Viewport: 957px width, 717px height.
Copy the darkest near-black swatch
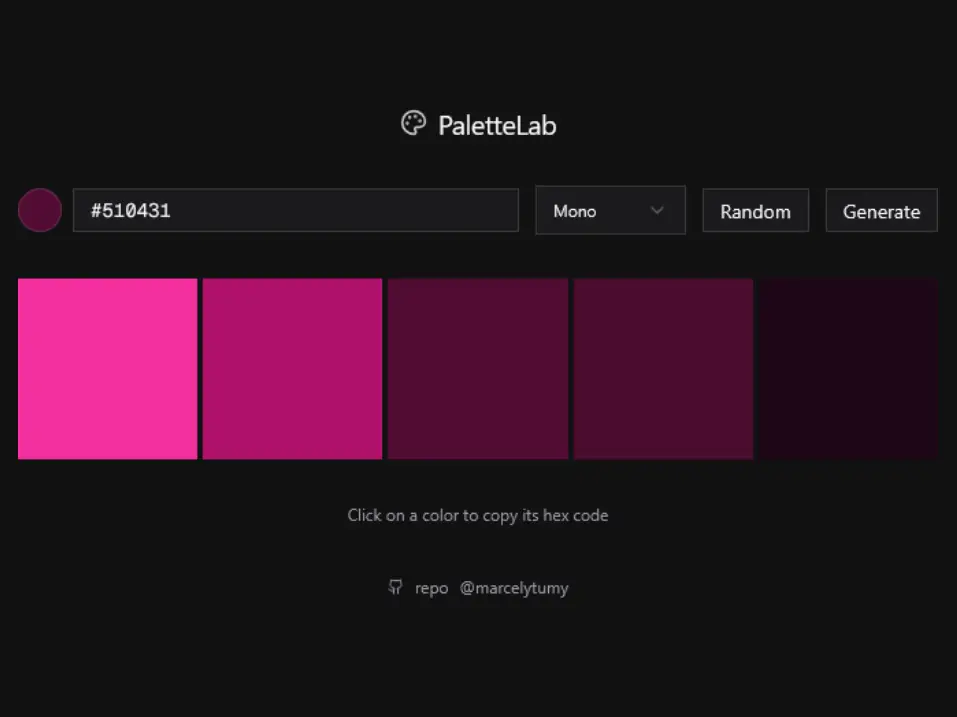(x=848, y=369)
